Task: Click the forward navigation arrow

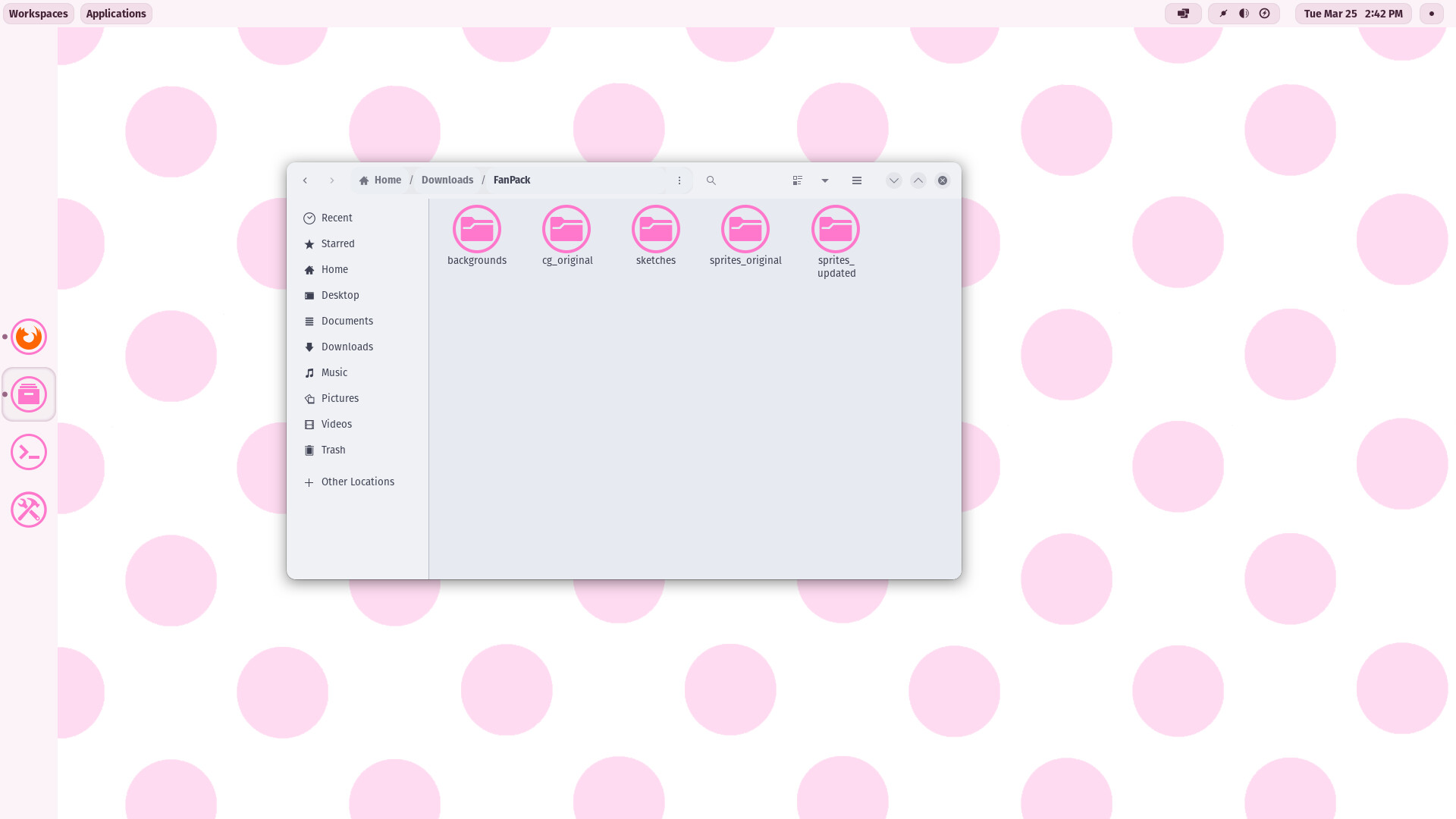Action: pyautogui.click(x=331, y=180)
